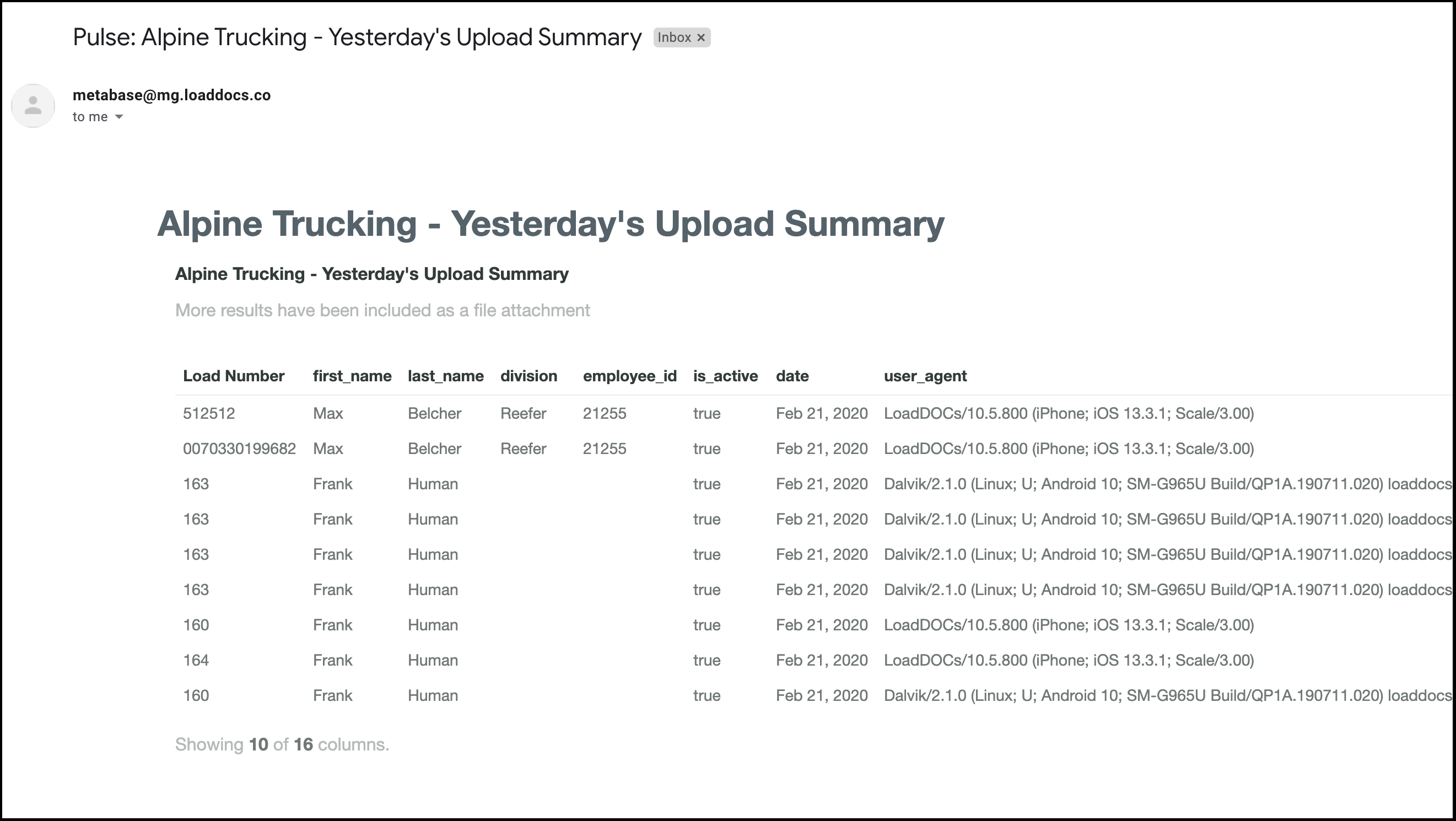Click the email subject line title
Screen dimensions: 1456x821
pyautogui.click(x=357, y=37)
